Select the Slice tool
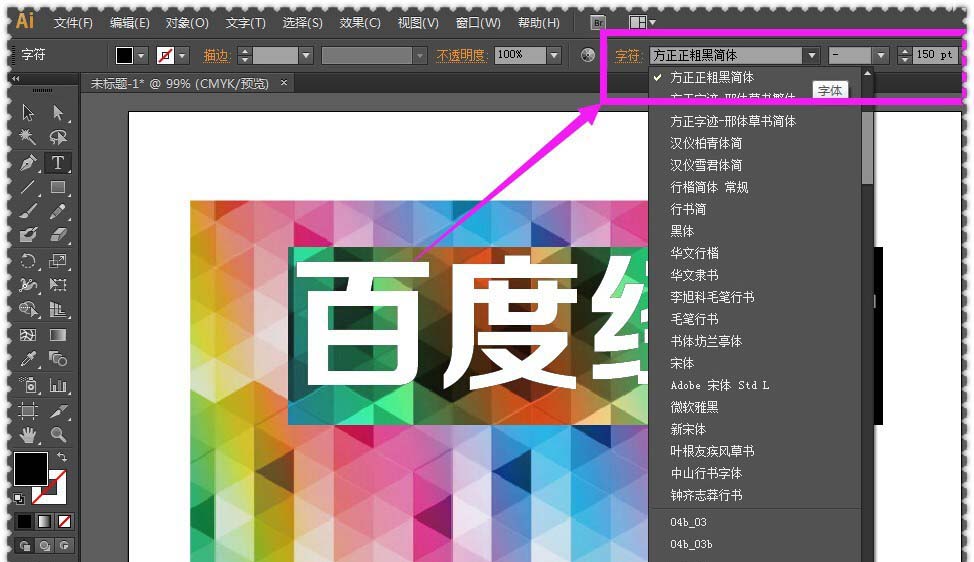Screen dimensions: 974x562 pos(58,410)
